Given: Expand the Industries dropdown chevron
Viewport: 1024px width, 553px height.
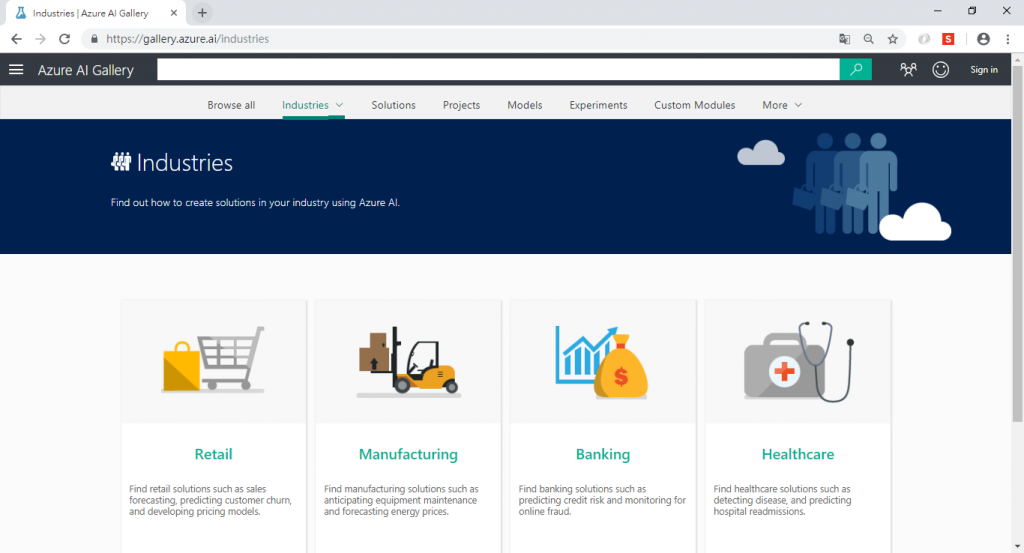Looking at the screenshot, I should tap(340, 105).
